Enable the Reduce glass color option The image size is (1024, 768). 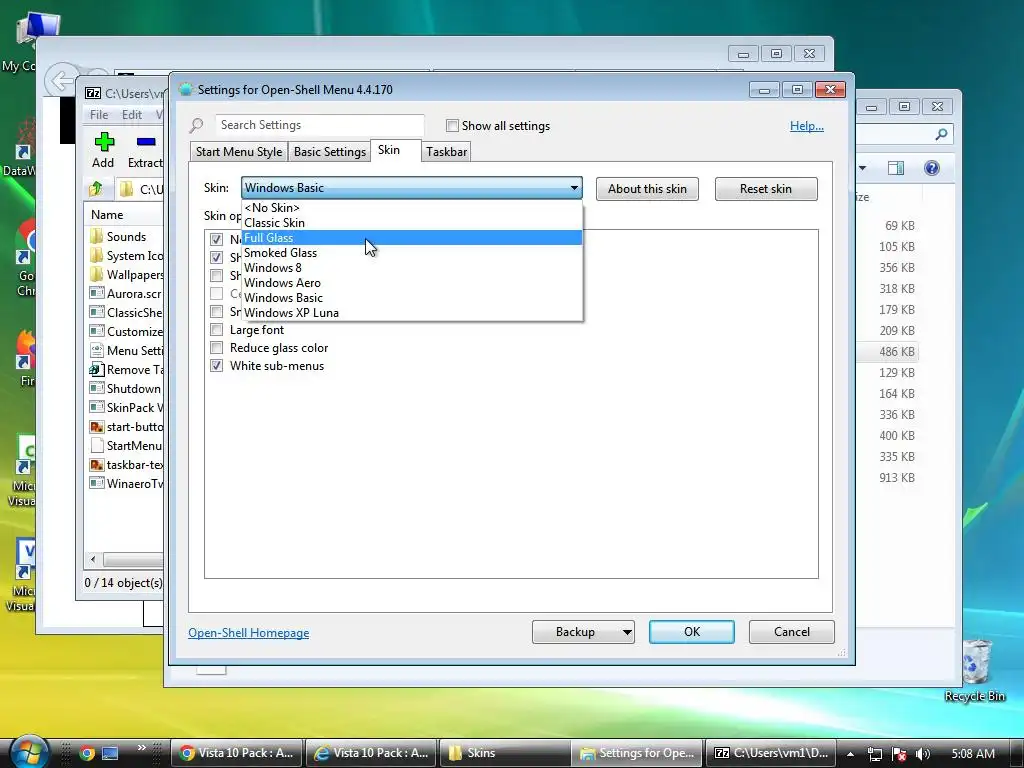pyautogui.click(x=216, y=347)
